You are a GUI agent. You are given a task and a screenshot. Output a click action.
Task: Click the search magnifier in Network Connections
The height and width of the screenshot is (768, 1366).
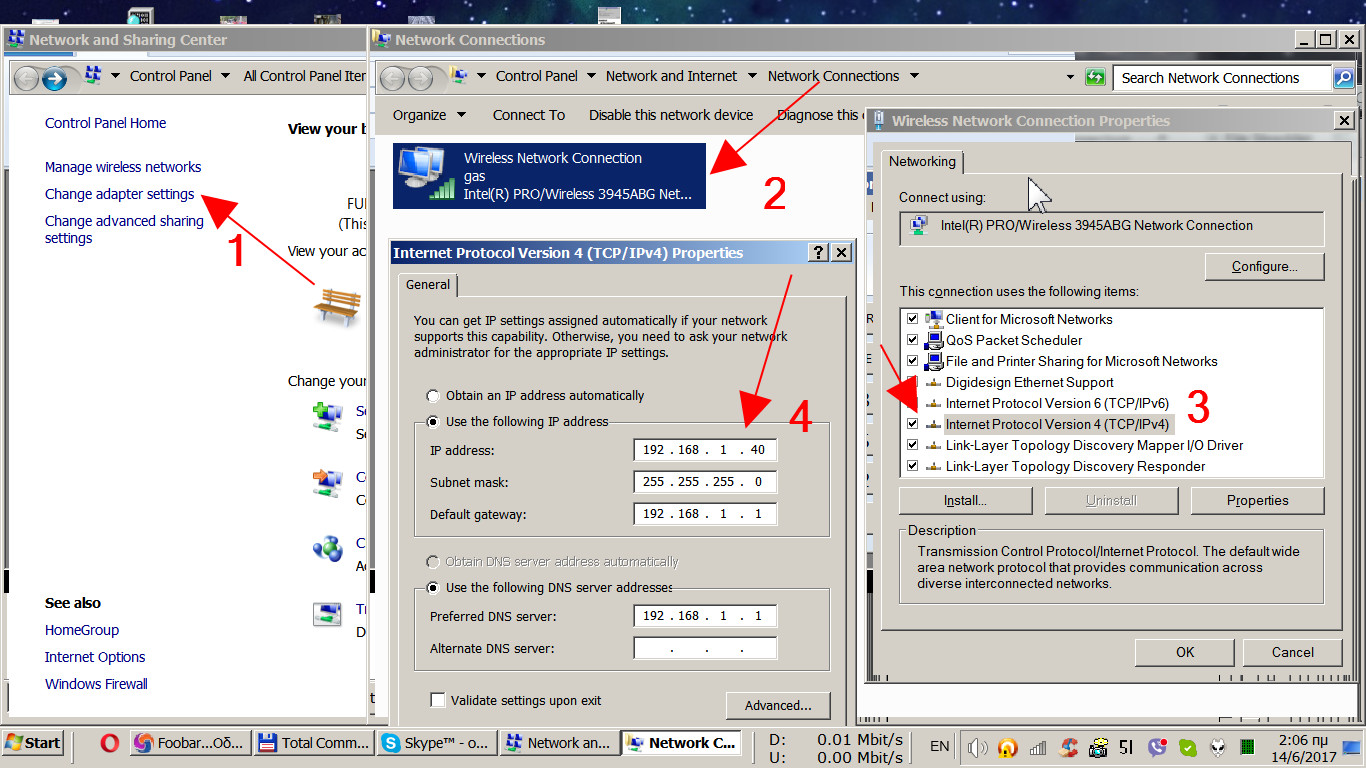coord(1343,77)
